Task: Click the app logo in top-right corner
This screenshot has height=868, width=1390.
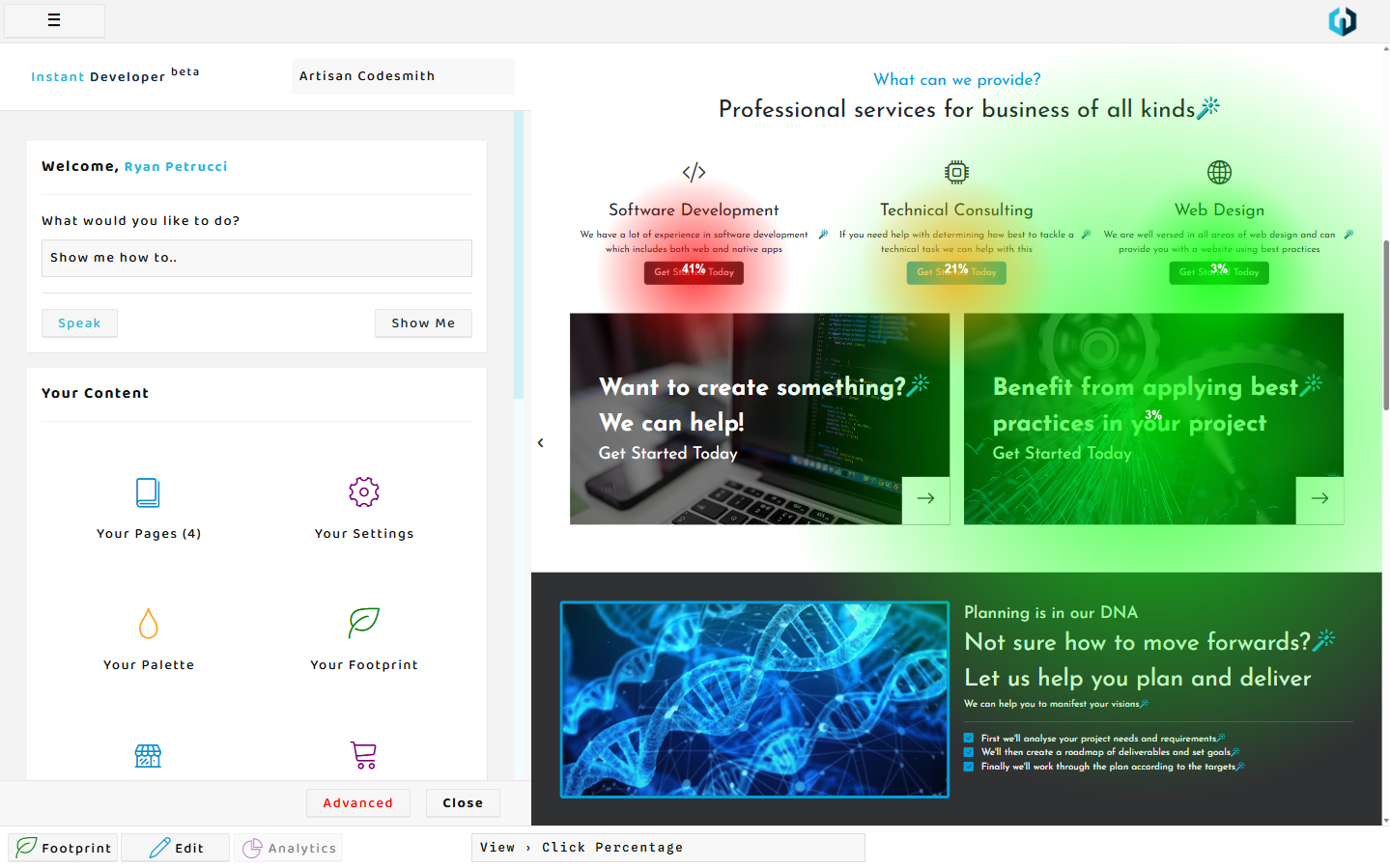Action: (1342, 21)
